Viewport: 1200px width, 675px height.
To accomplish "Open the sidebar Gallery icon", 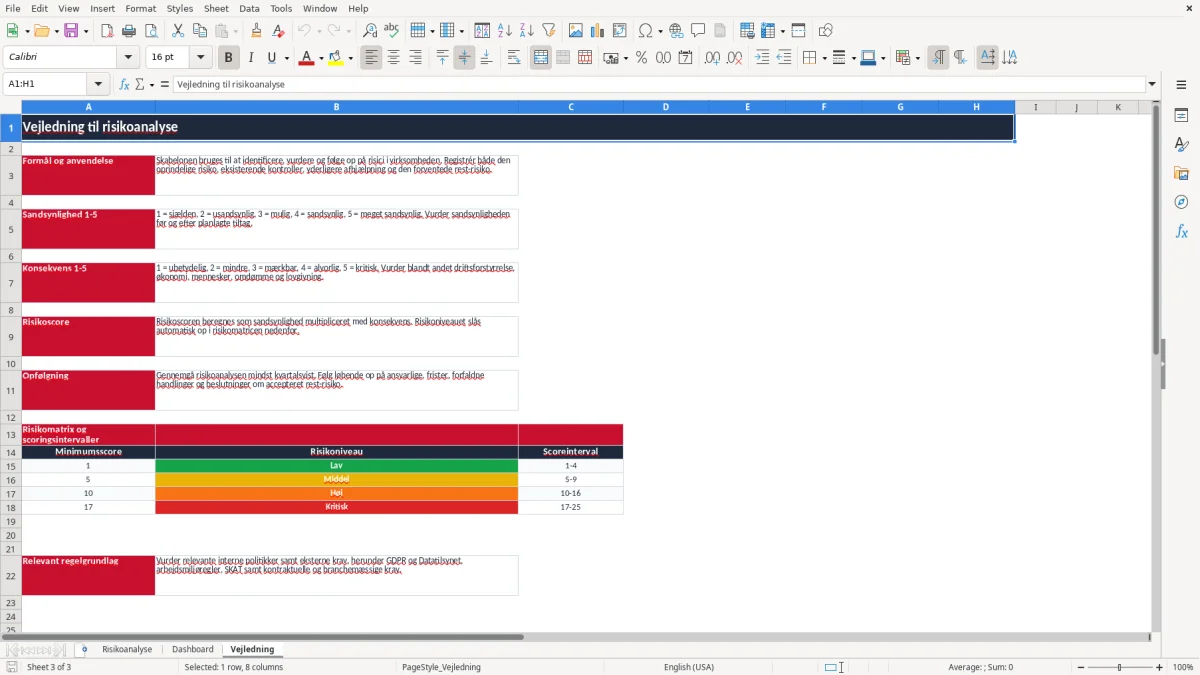I will (1181, 173).
